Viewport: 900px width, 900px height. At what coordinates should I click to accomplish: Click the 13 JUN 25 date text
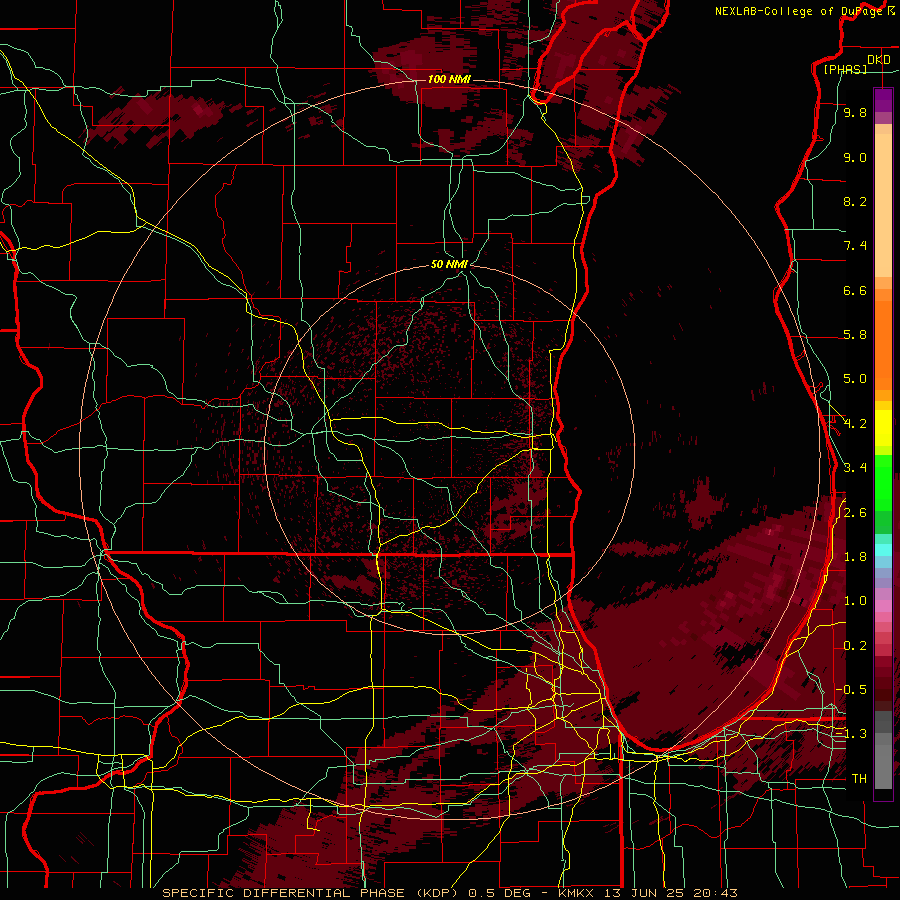coord(645,893)
